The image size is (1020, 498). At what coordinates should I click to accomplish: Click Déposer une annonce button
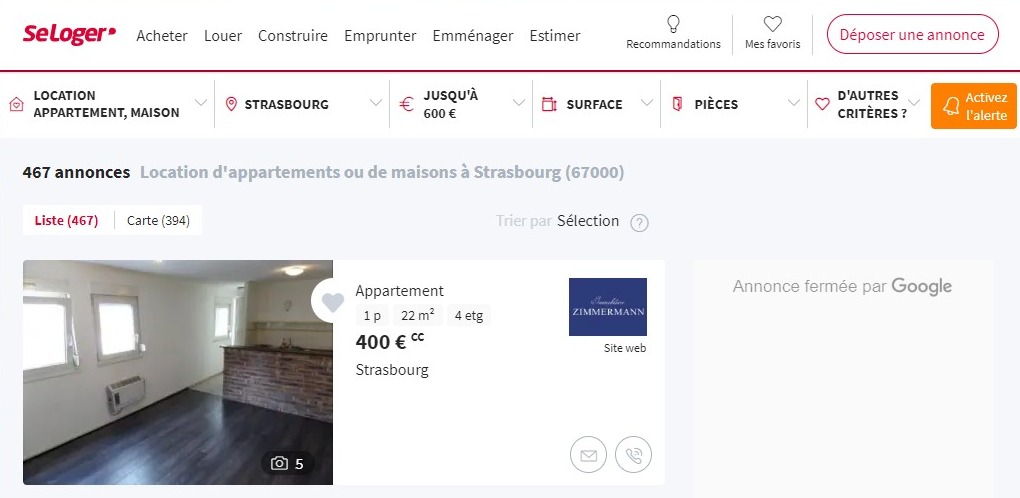(x=912, y=34)
